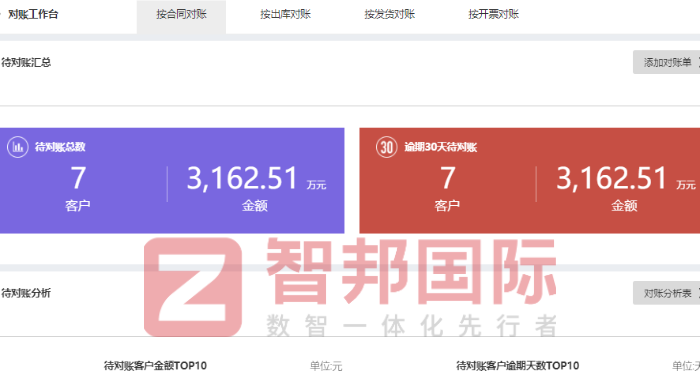Click the 待对账总数 label
Screen dimensions: 700x376
(60, 147)
